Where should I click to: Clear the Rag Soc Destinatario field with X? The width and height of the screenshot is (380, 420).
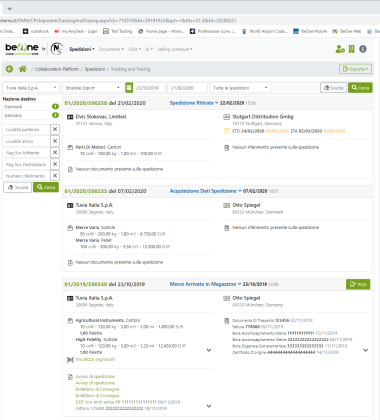pyautogui.click(x=55, y=164)
